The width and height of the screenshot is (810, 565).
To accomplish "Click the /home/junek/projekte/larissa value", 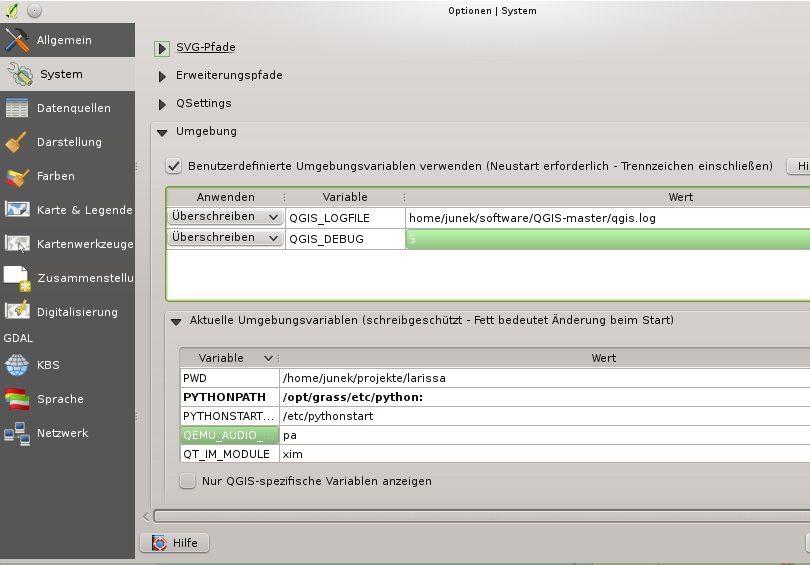I will pyautogui.click(x=545, y=378).
